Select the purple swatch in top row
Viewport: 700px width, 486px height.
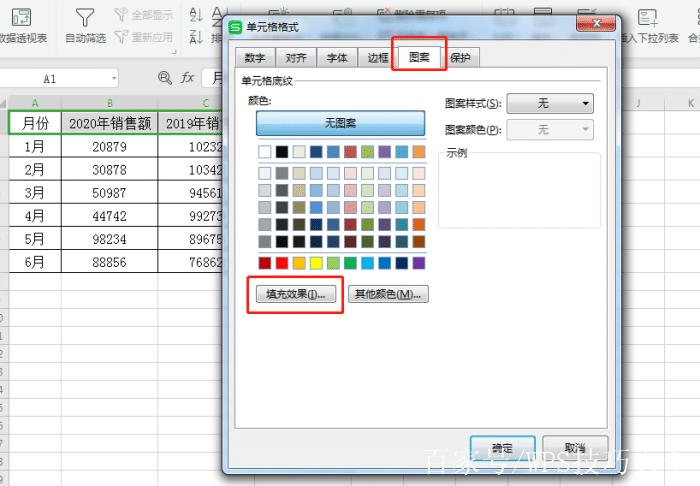(384, 152)
